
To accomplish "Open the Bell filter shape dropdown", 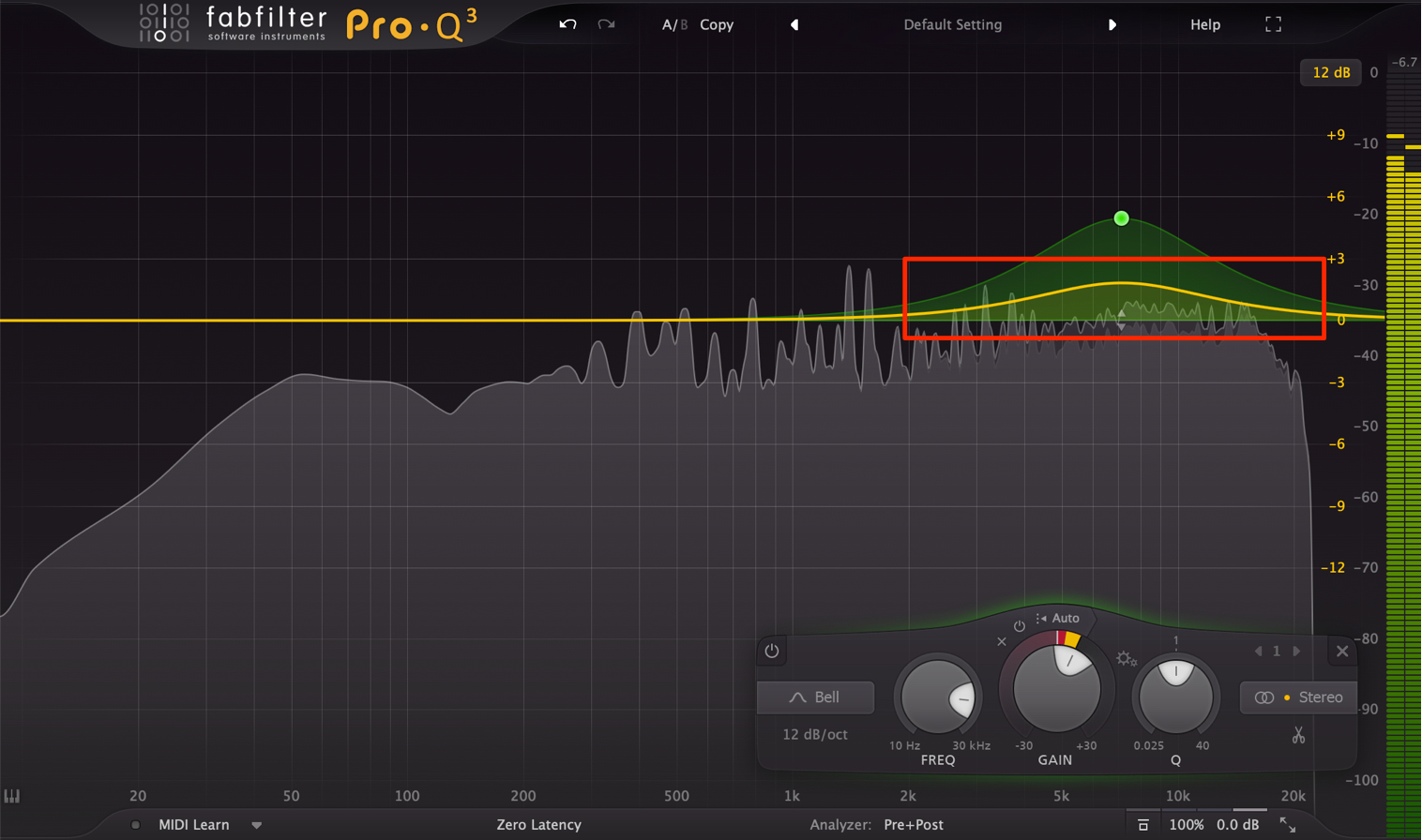I will tap(815, 697).
